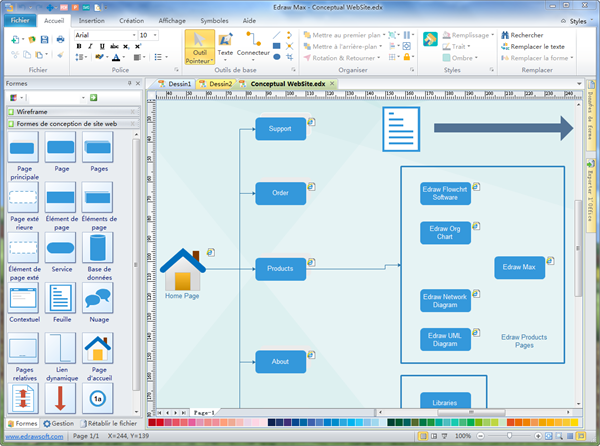The width and height of the screenshot is (600, 446).
Task: Switch to the Dessin1 document tab
Action: 175,84
